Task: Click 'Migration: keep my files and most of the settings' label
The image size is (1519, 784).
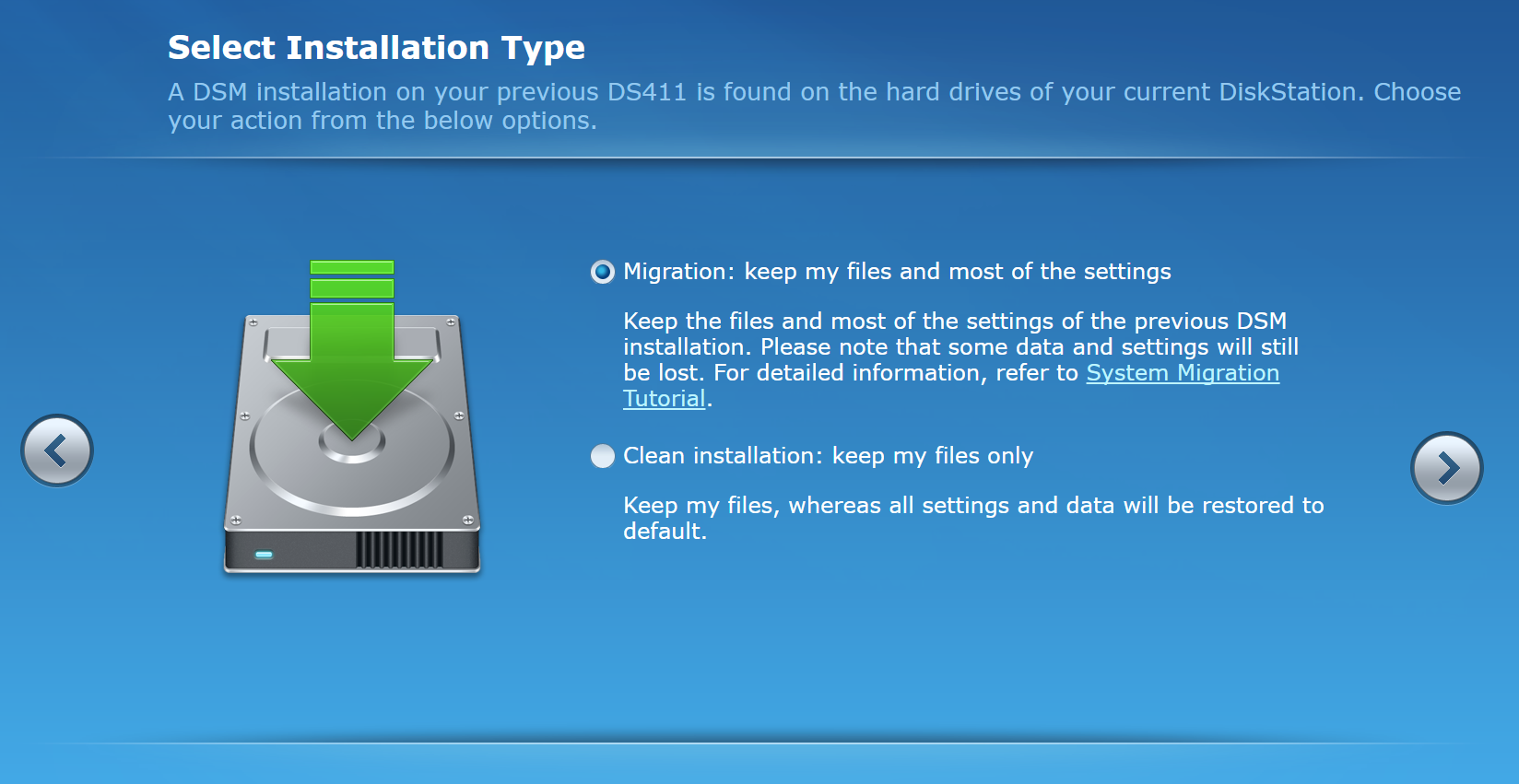Action: (x=897, y=272)
